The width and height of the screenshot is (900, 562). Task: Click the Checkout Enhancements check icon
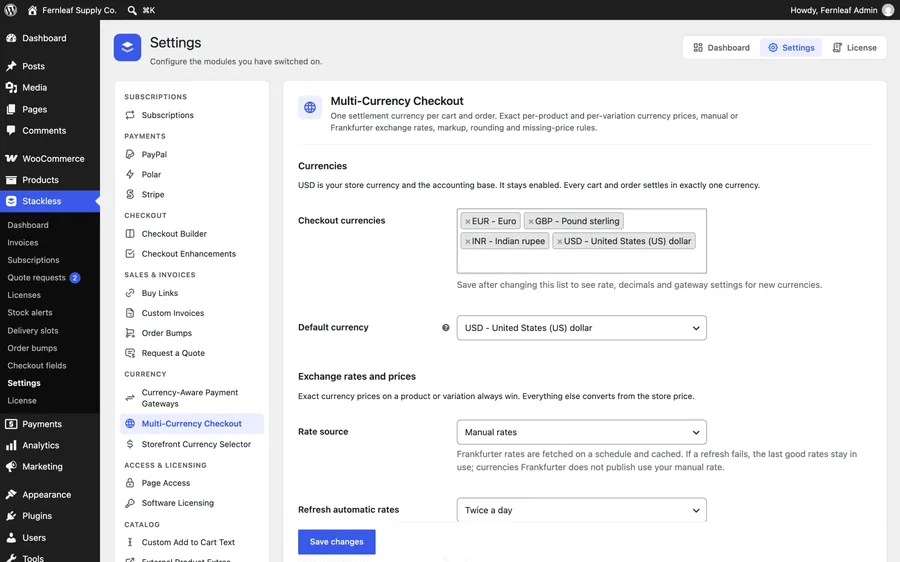(x=130, y=254)
